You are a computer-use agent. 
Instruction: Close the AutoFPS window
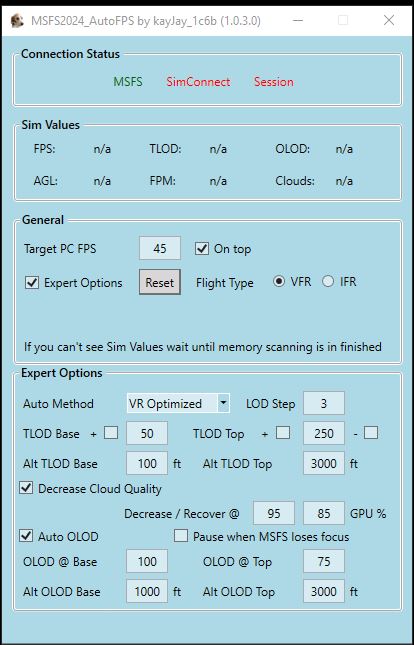[389, 20]
